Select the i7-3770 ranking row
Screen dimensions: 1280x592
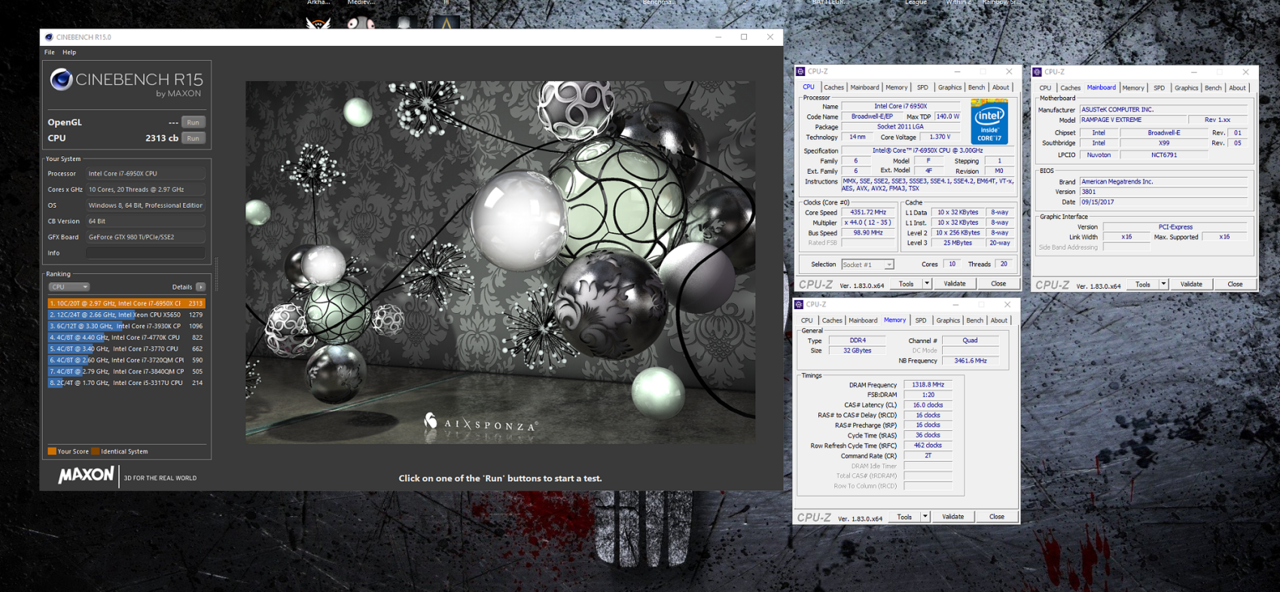click(126, 349)
